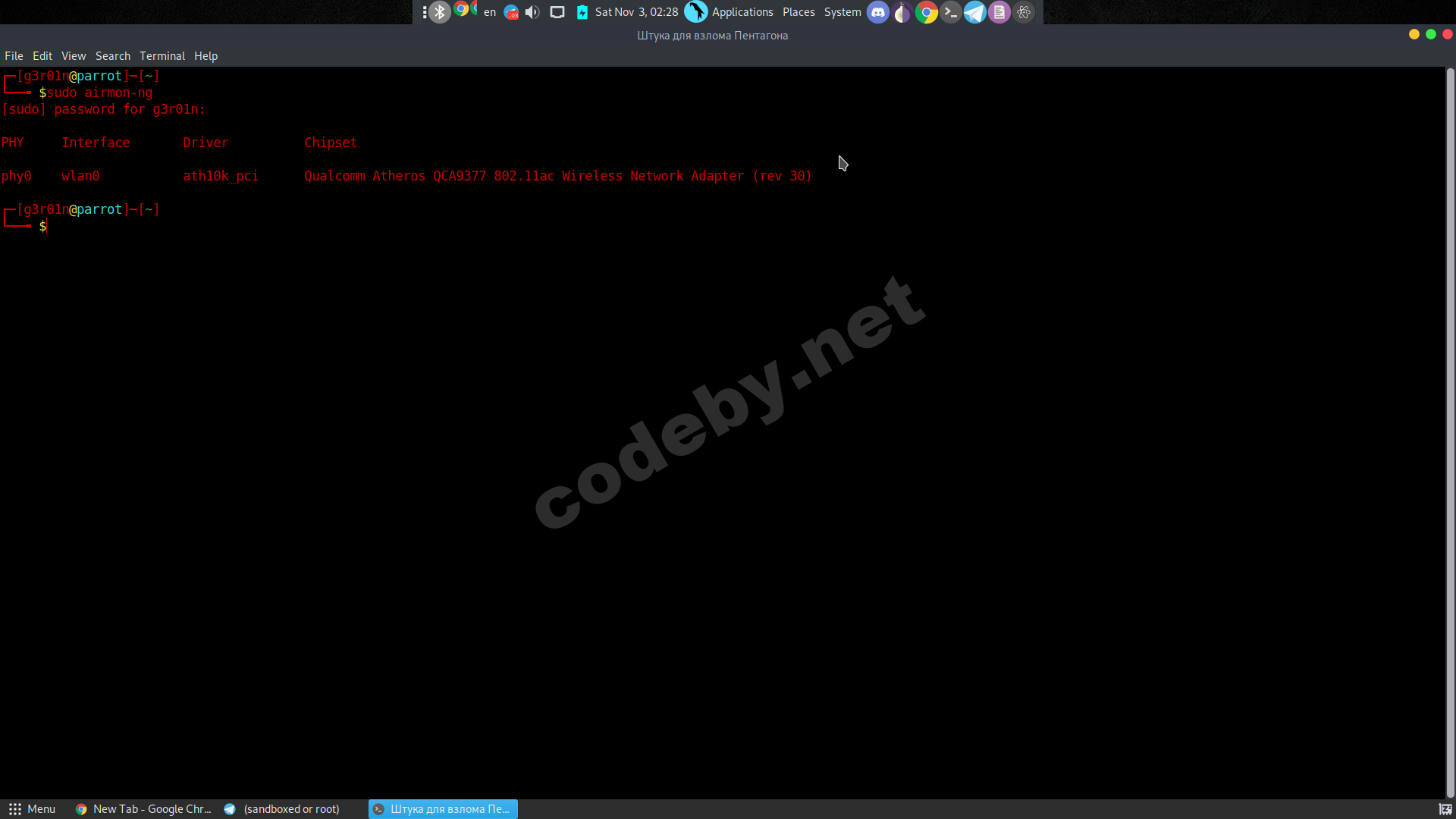
Task: Click the Menu button in bottom taskbar
Action: point(32,809)
